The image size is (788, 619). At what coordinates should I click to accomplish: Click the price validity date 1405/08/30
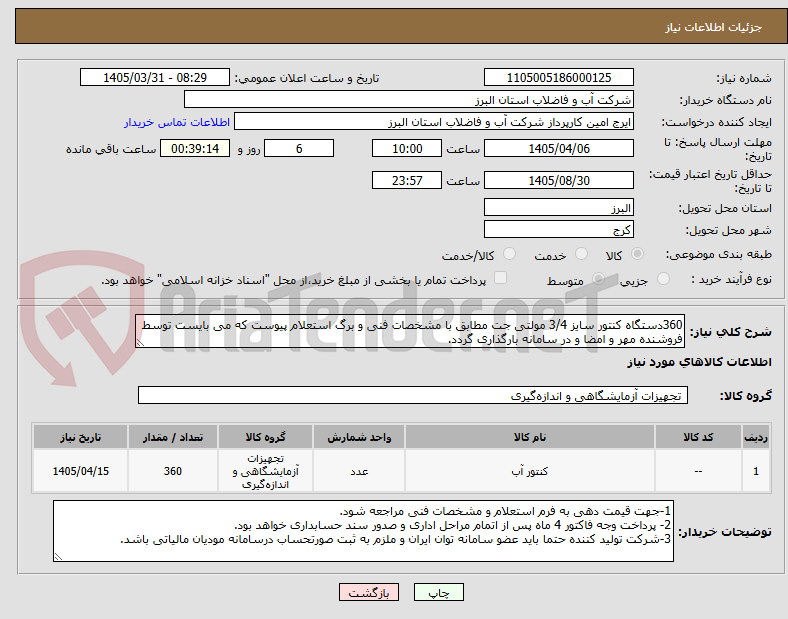coord(558,180)
